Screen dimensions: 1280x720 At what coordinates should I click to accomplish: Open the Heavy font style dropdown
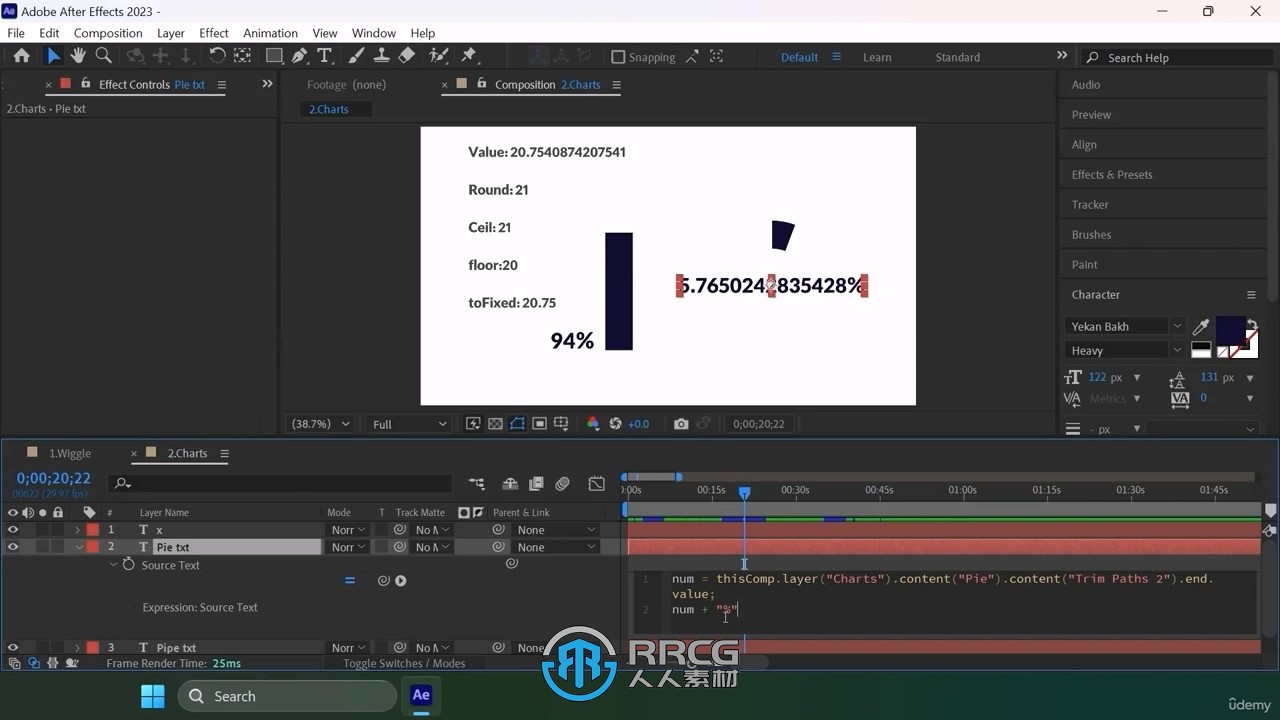pos(1125,351)
